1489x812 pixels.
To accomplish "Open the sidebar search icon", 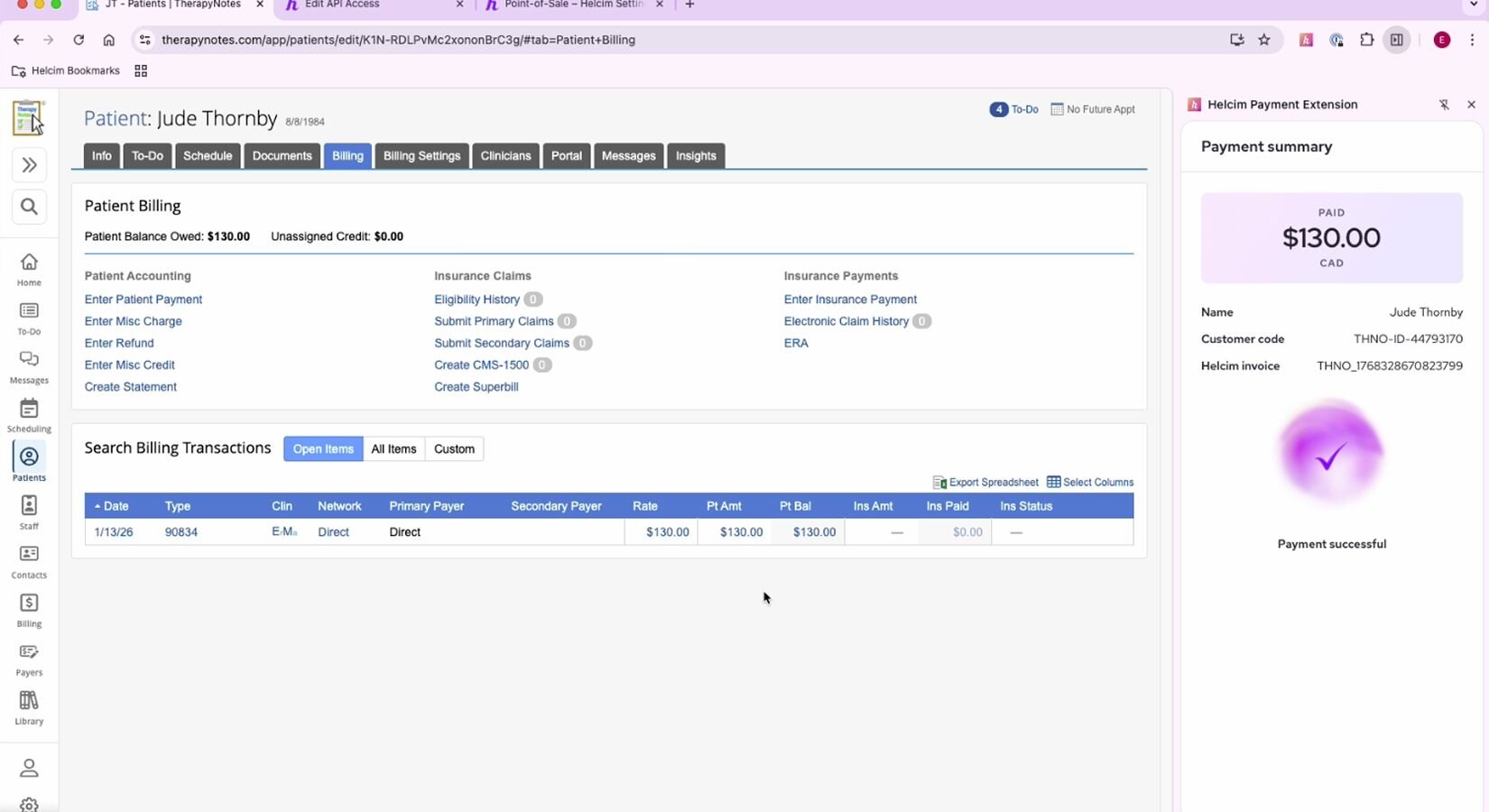I will click(x=29, y=207).
